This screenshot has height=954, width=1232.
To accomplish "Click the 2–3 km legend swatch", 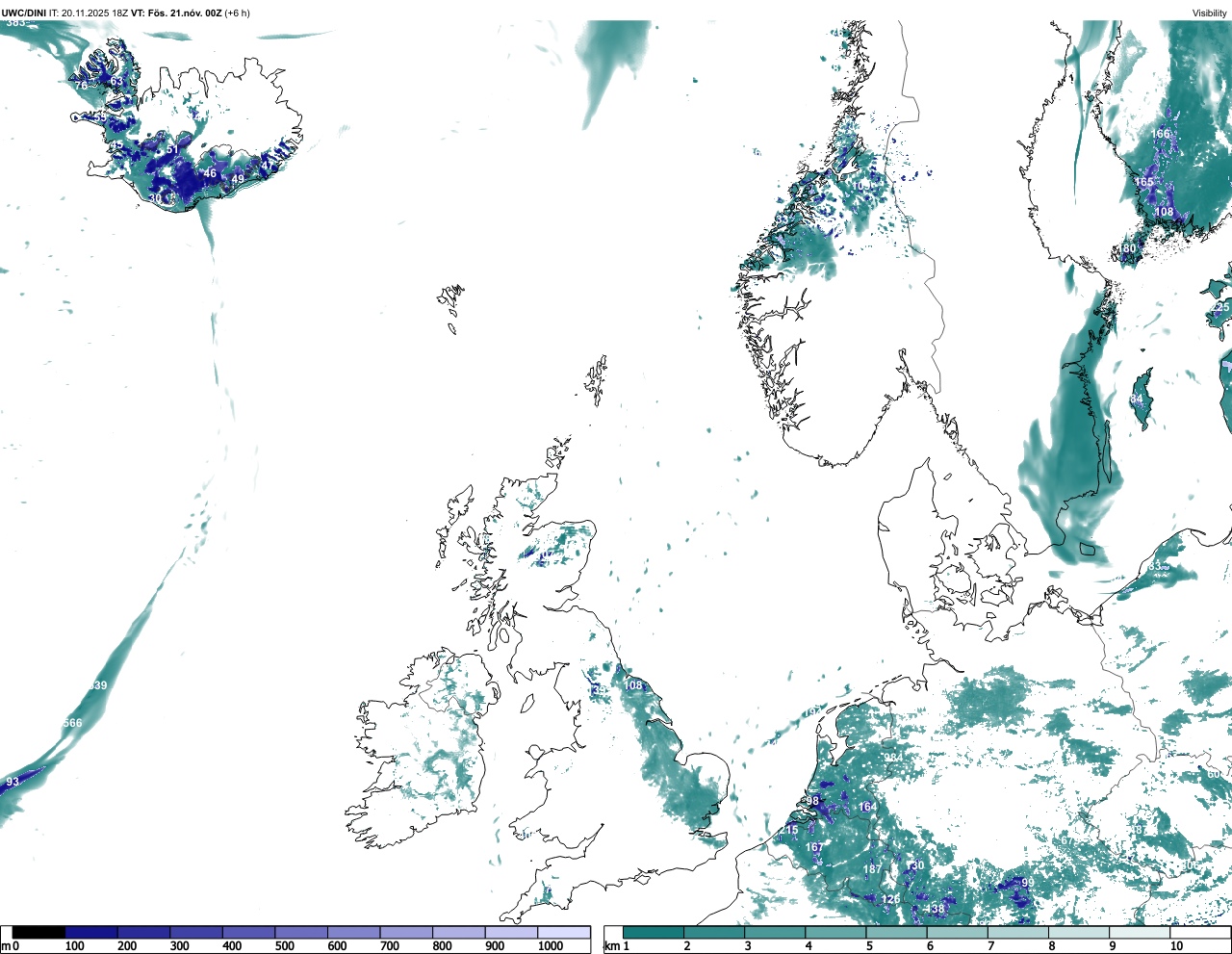I will [x=714, y=933].
